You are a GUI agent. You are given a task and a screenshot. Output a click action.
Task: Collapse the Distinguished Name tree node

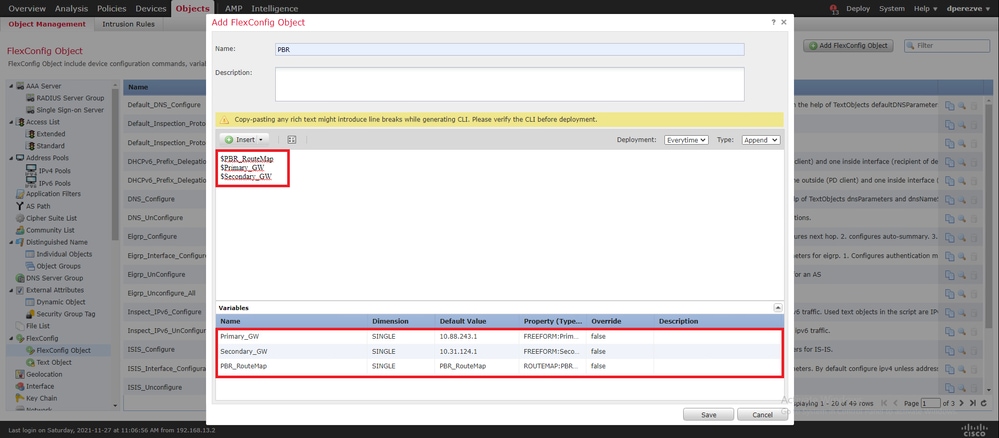11,242
